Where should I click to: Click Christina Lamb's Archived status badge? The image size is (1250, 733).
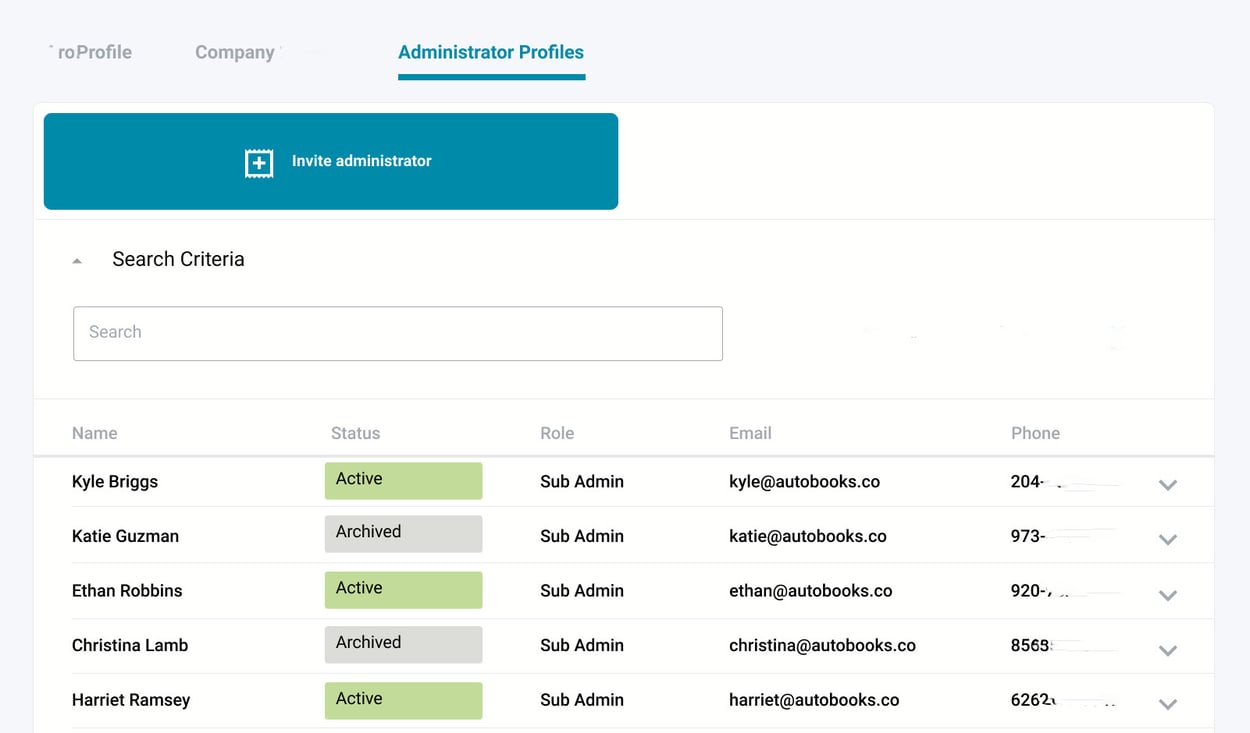click(x=403, y=644)
